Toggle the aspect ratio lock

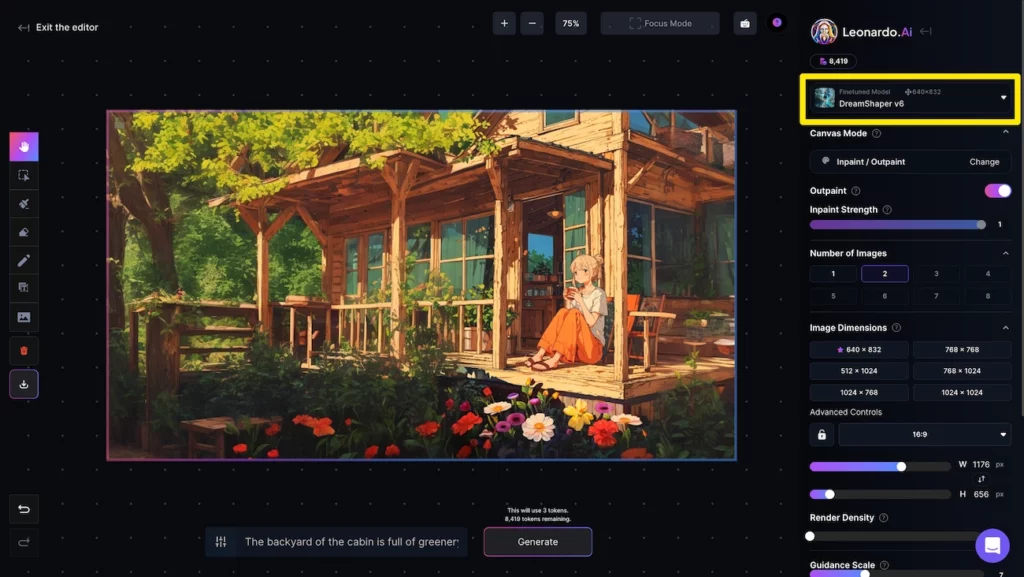tap(822, 435)
